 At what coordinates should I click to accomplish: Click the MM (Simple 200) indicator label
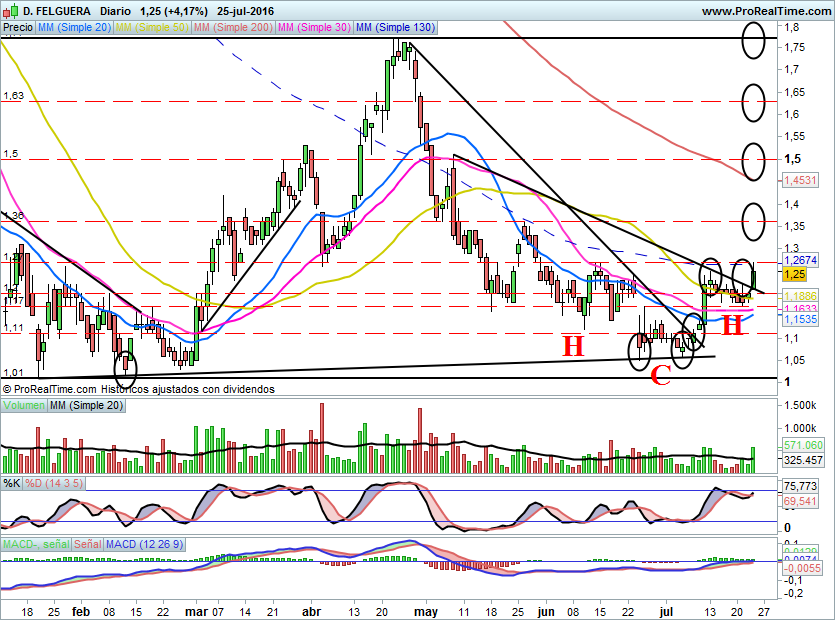(x=233, y=27)
